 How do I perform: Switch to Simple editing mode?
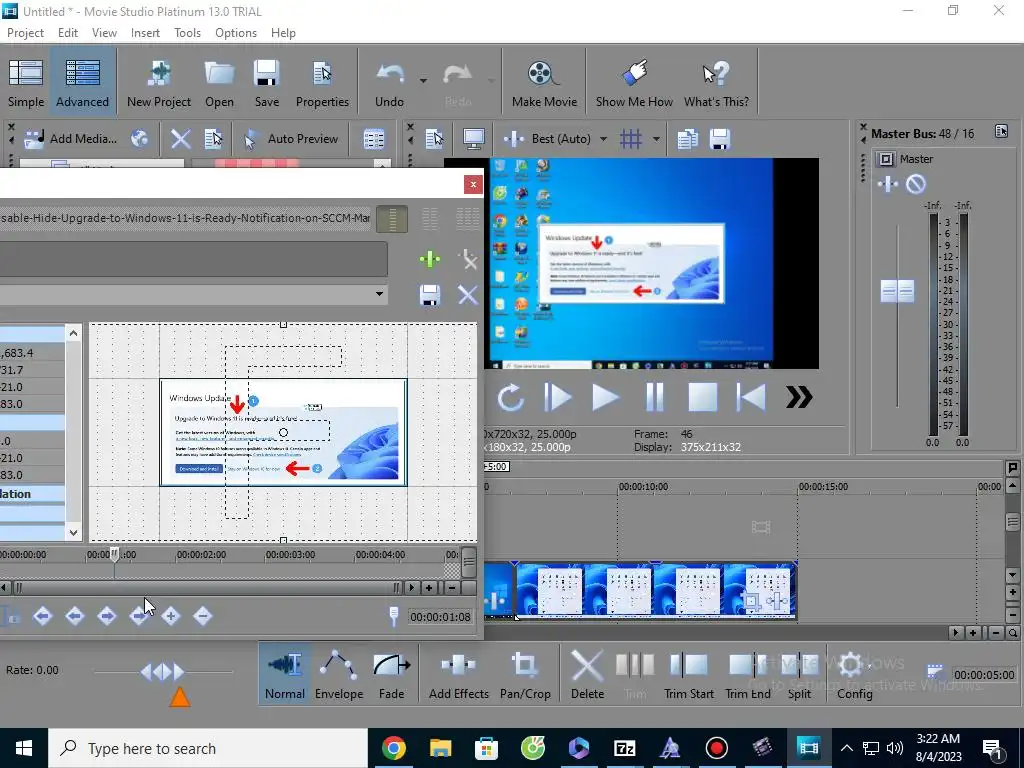pyautogui.click(x=26, y=82)
